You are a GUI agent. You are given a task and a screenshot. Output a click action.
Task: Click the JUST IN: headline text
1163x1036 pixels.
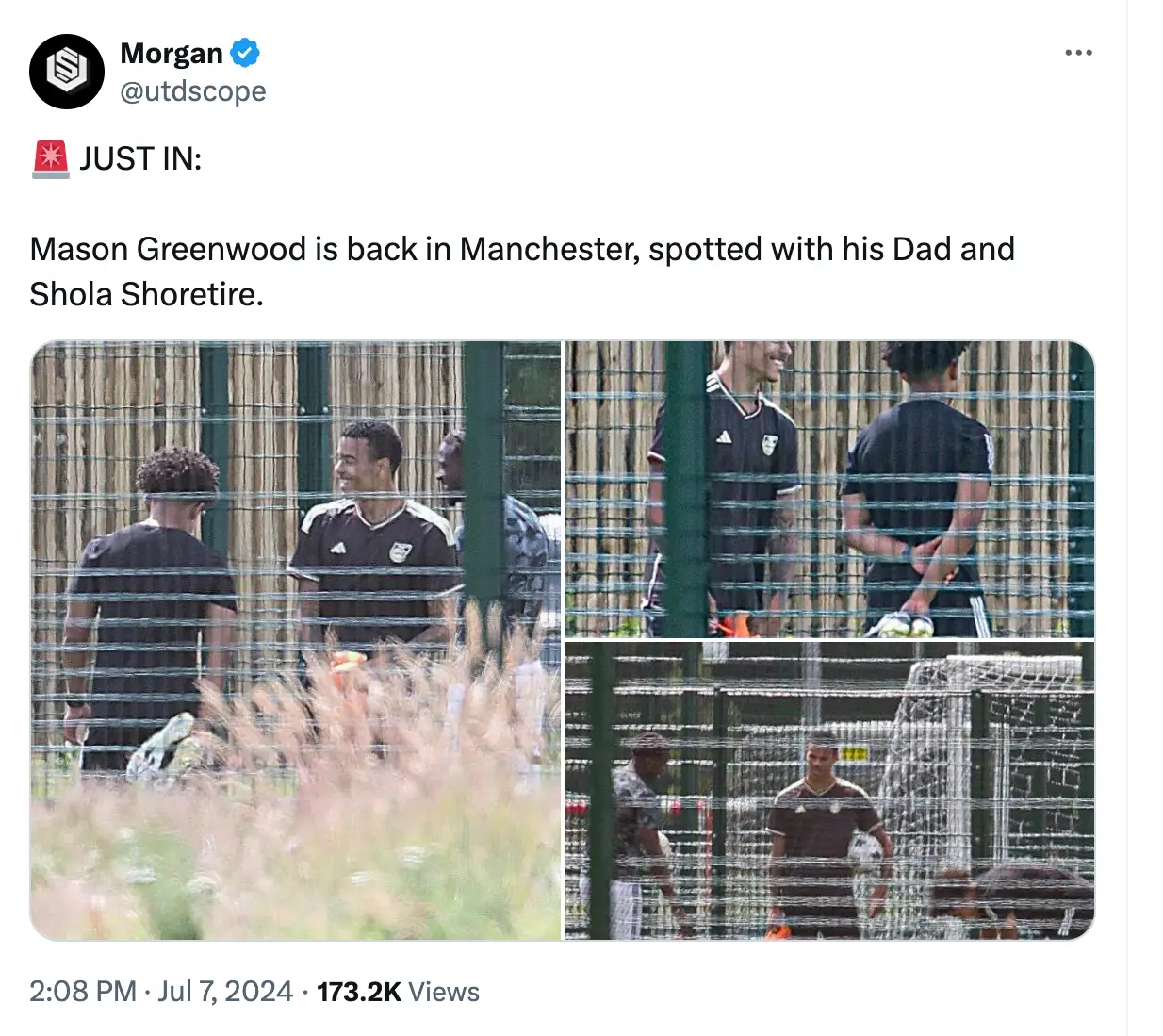pos(140,159)
